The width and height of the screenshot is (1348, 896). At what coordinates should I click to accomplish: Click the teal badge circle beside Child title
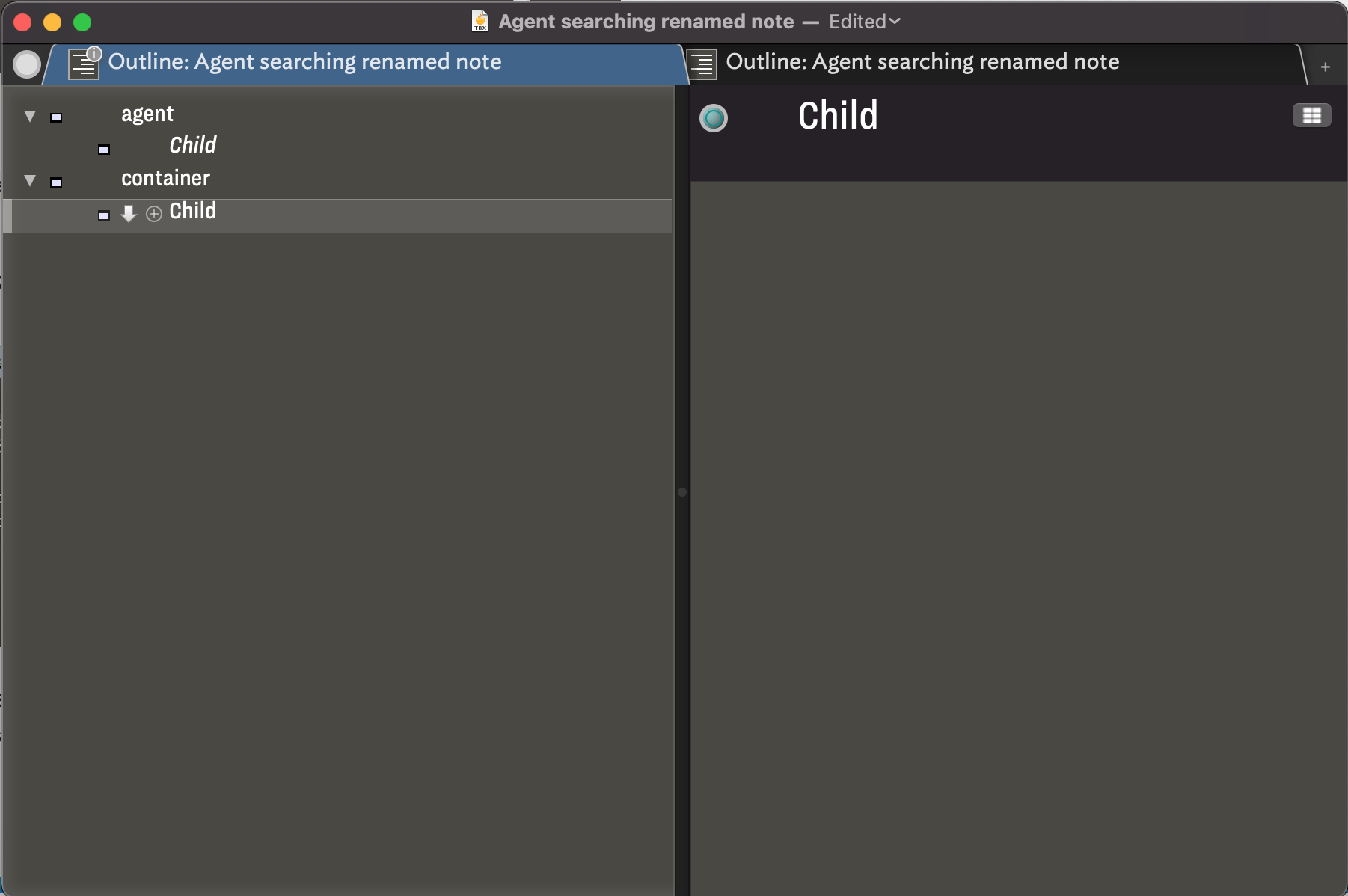[x=714, y=118]
